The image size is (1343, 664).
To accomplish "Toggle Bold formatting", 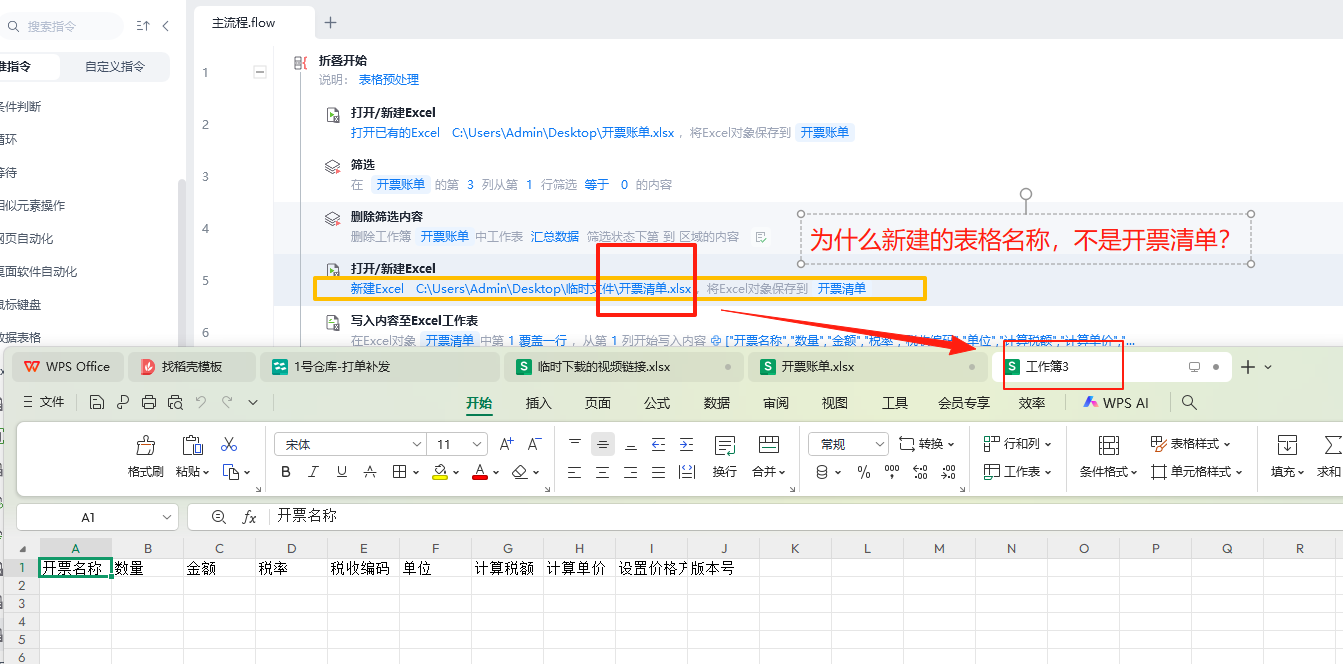I will tap(286, 472).
